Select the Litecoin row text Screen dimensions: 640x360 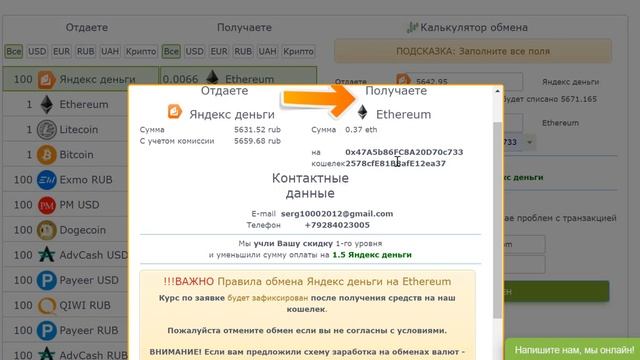(x=78, y=130)
